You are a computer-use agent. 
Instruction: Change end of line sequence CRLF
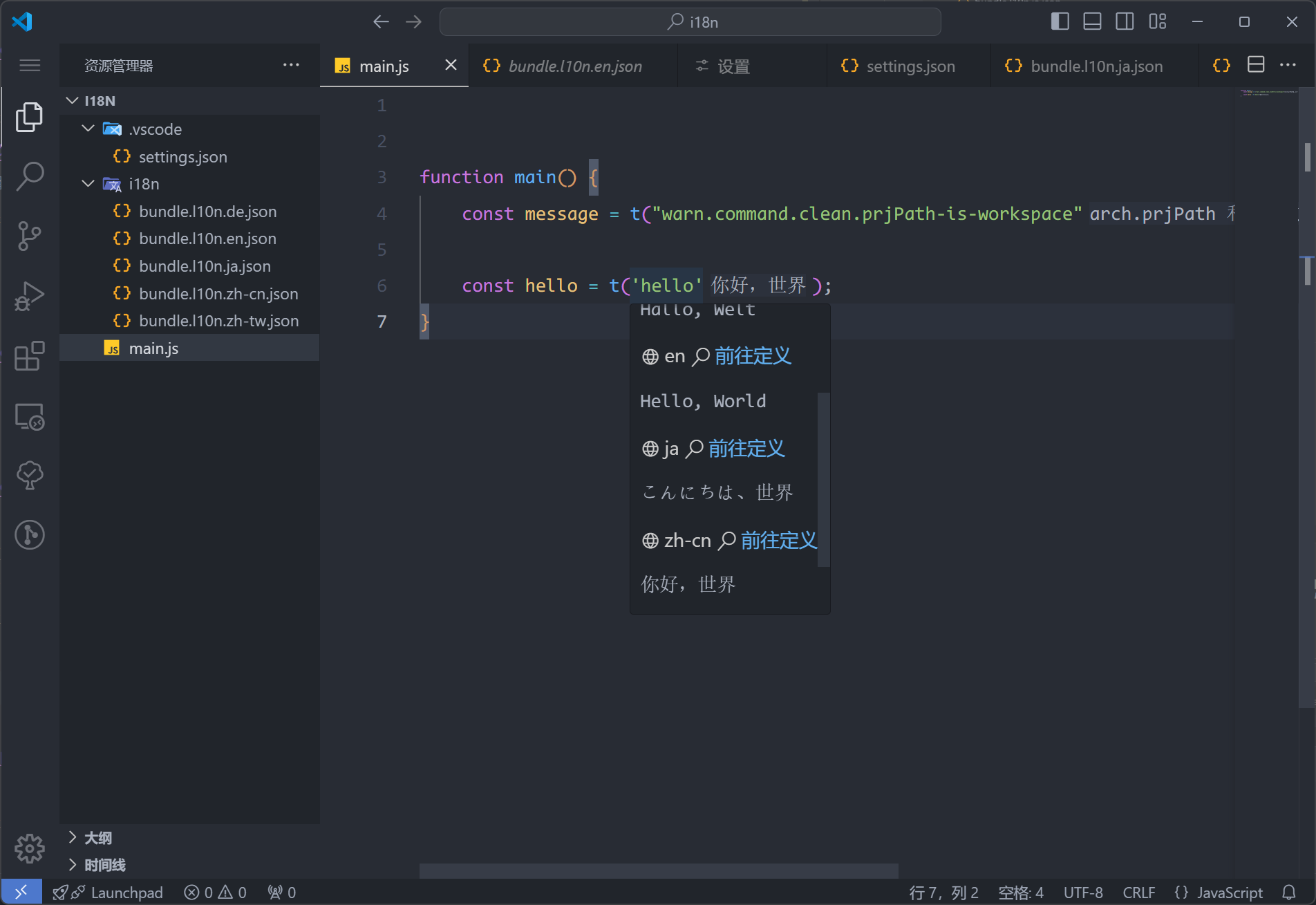point(1138,893)
